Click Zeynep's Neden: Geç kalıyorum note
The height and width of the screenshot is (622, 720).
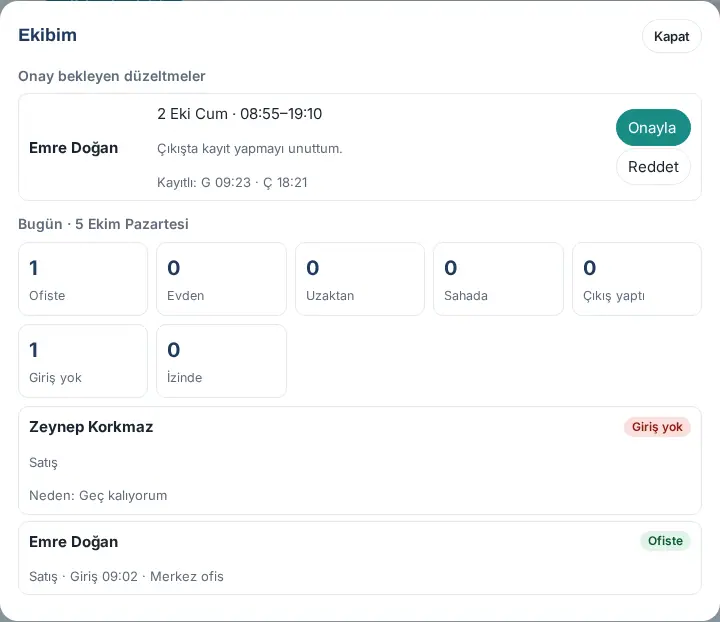(98, 495)
